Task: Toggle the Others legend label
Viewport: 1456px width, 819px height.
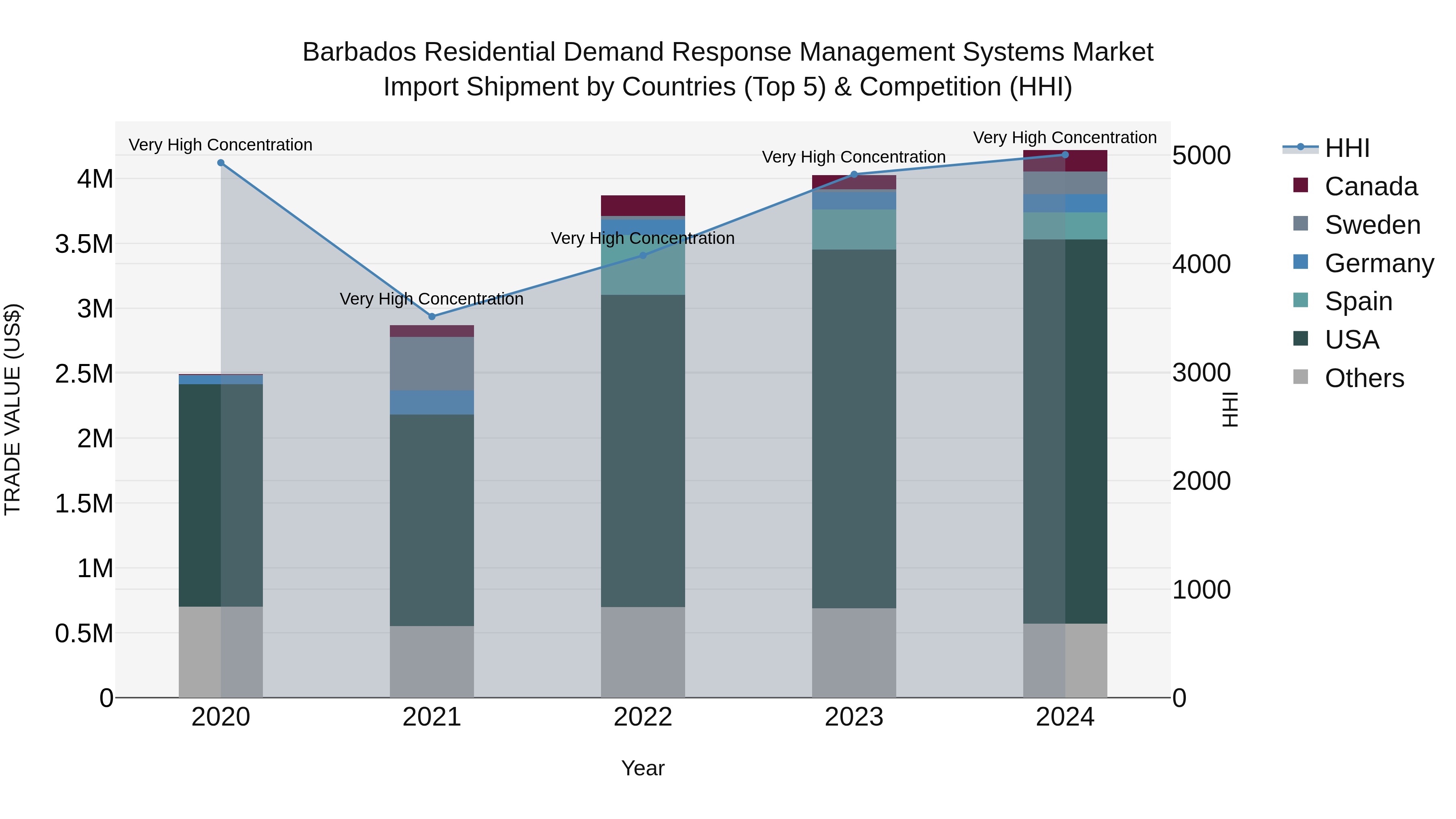Action: click(1365, 378)
